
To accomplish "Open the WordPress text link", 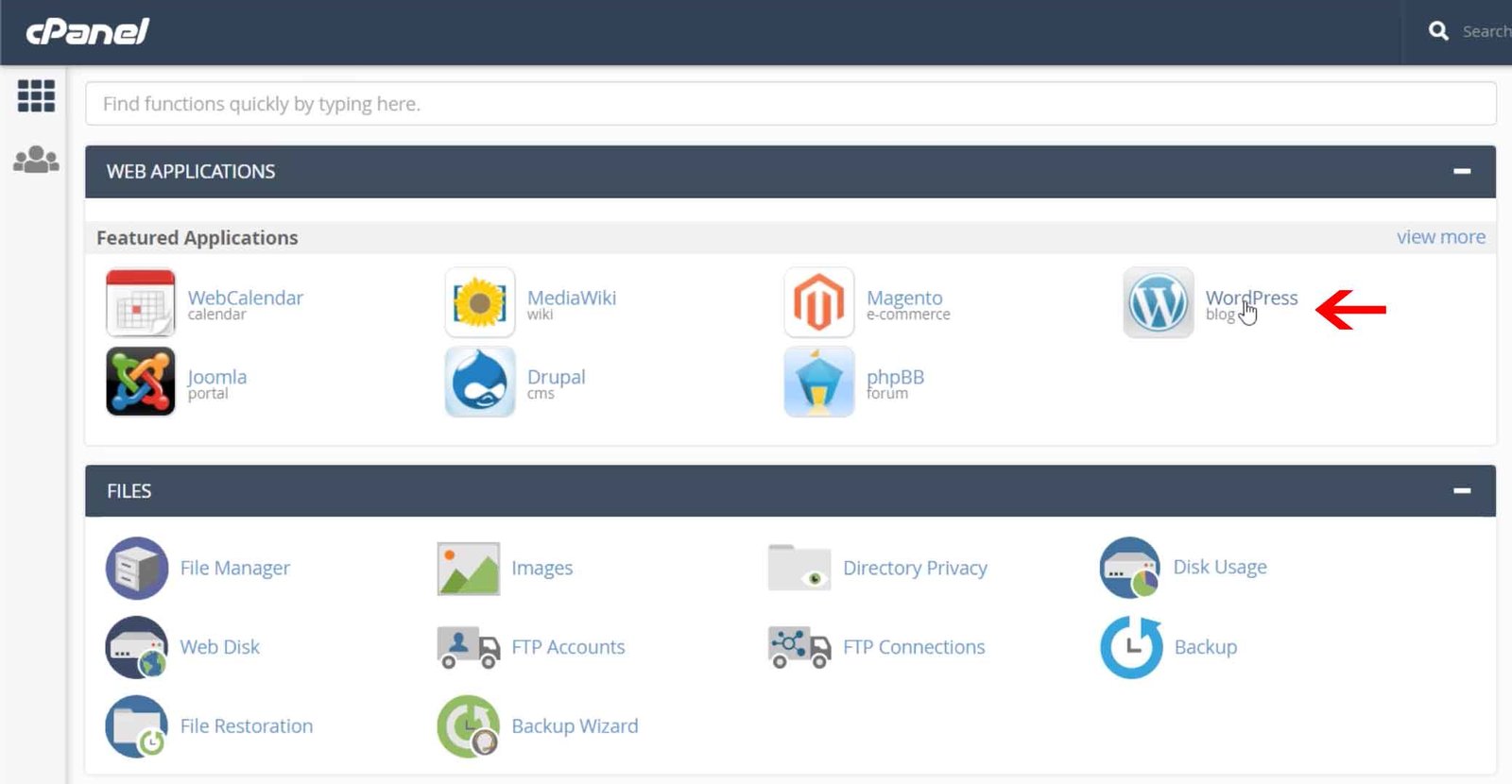I will click(x=1251, y=298).
